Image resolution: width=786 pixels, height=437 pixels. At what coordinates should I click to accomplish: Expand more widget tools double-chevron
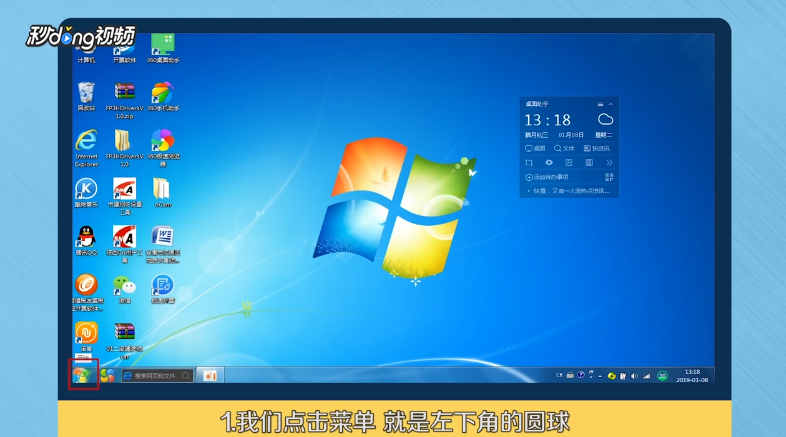[609, 162]
